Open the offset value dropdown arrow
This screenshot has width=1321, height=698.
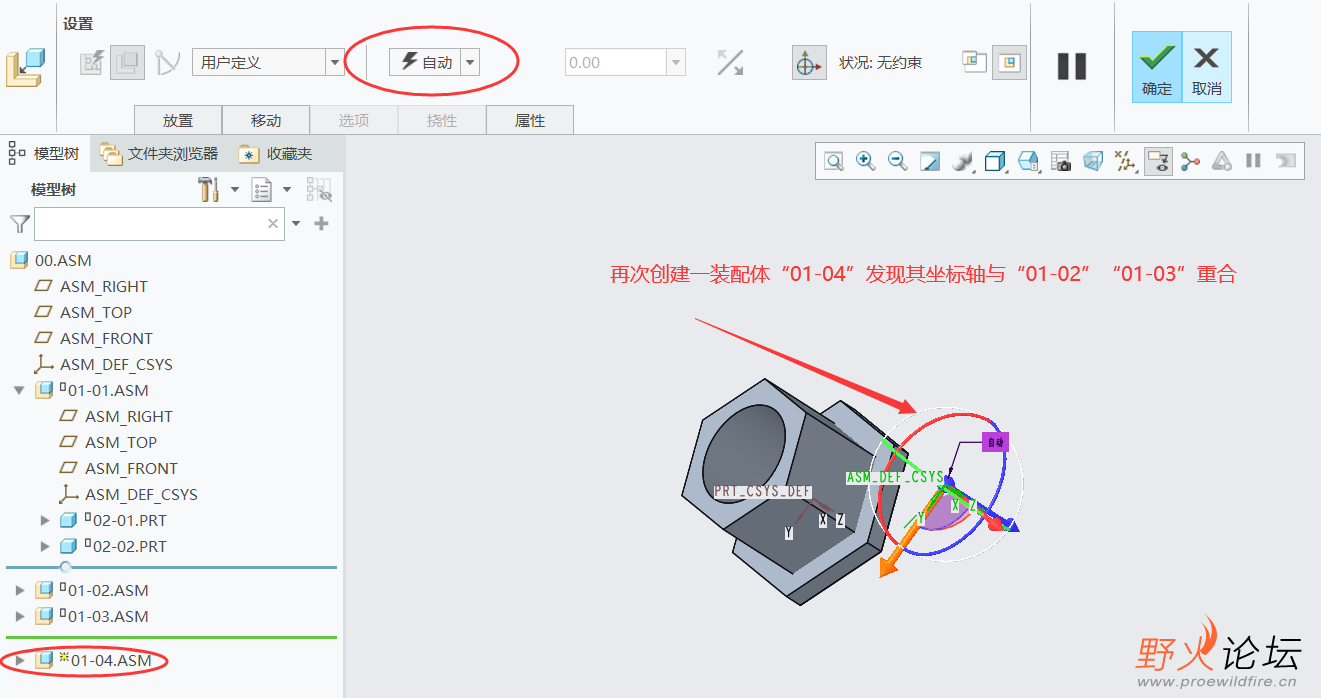click(677, 62)
